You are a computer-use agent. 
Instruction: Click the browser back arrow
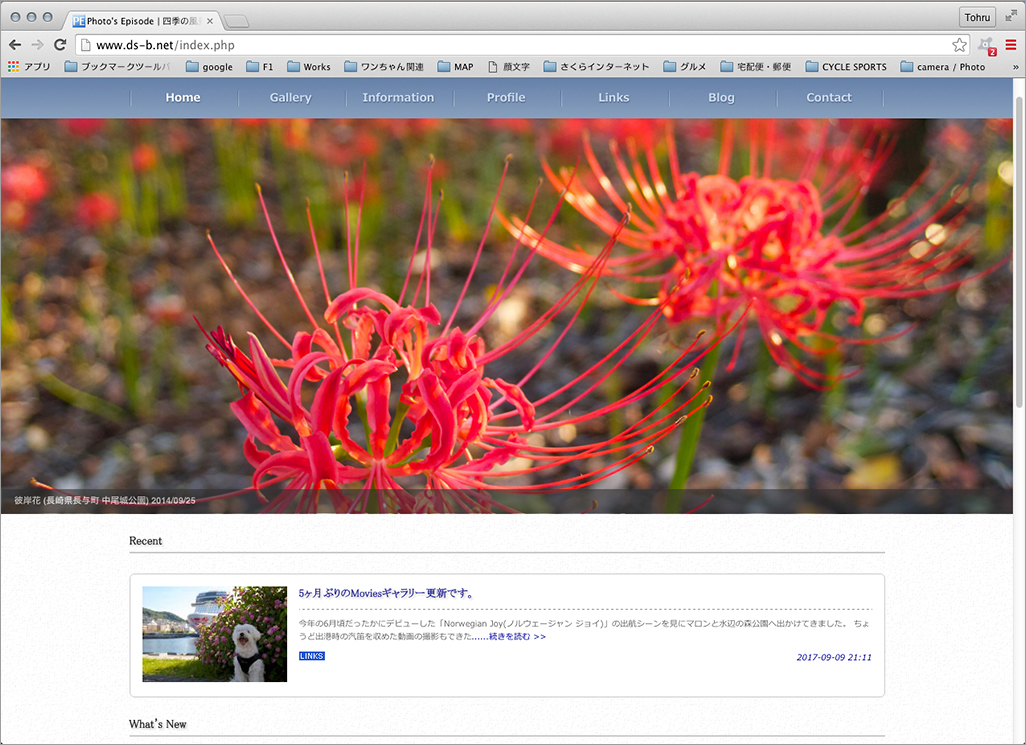click(x=14, y=45)
